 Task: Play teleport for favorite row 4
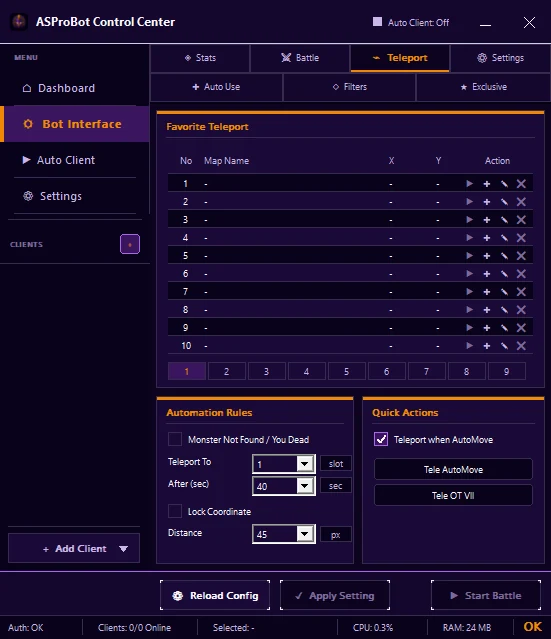(x=469, y=238)
